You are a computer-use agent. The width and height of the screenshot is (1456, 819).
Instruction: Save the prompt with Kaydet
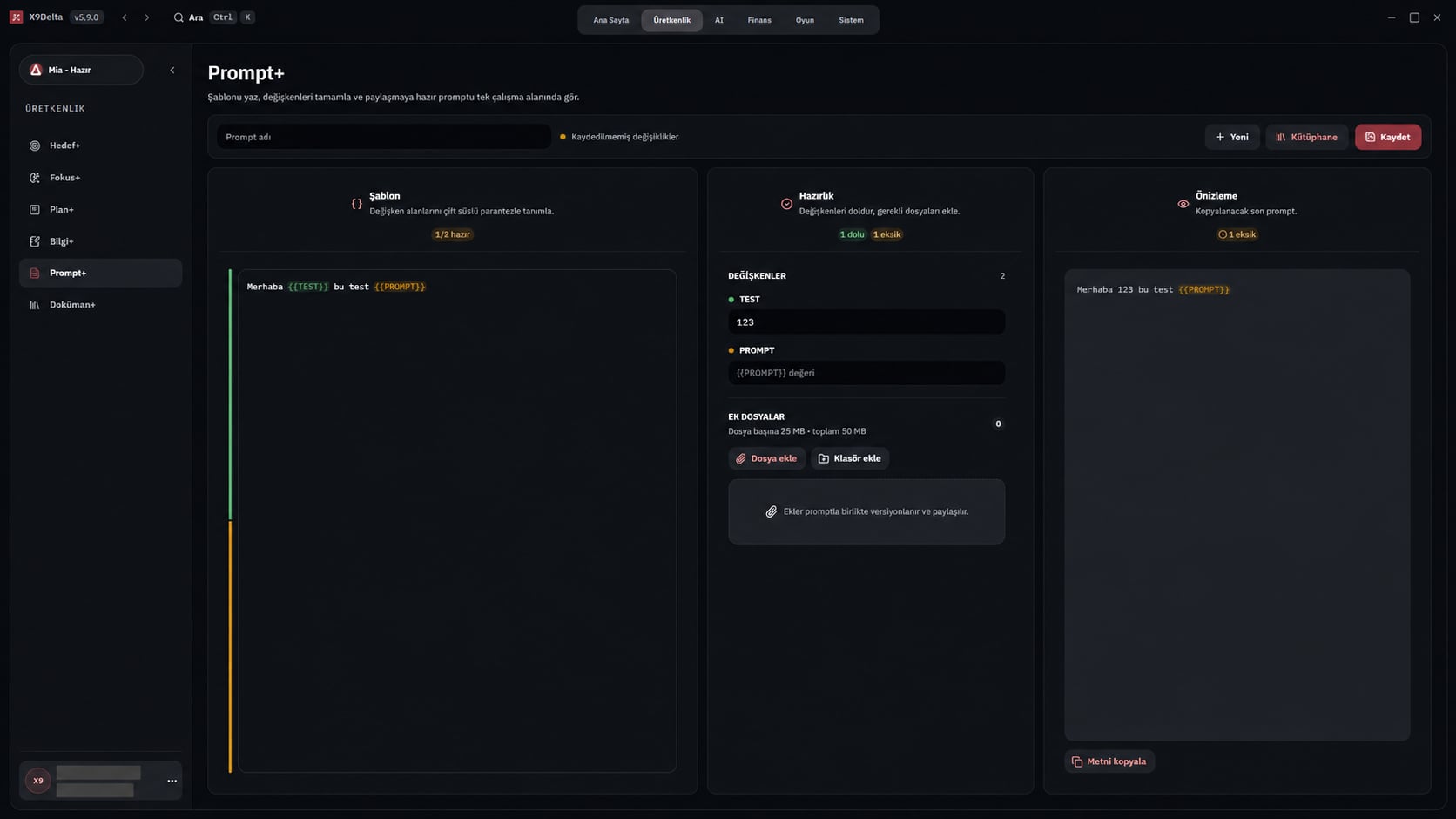coord(1388,137)
